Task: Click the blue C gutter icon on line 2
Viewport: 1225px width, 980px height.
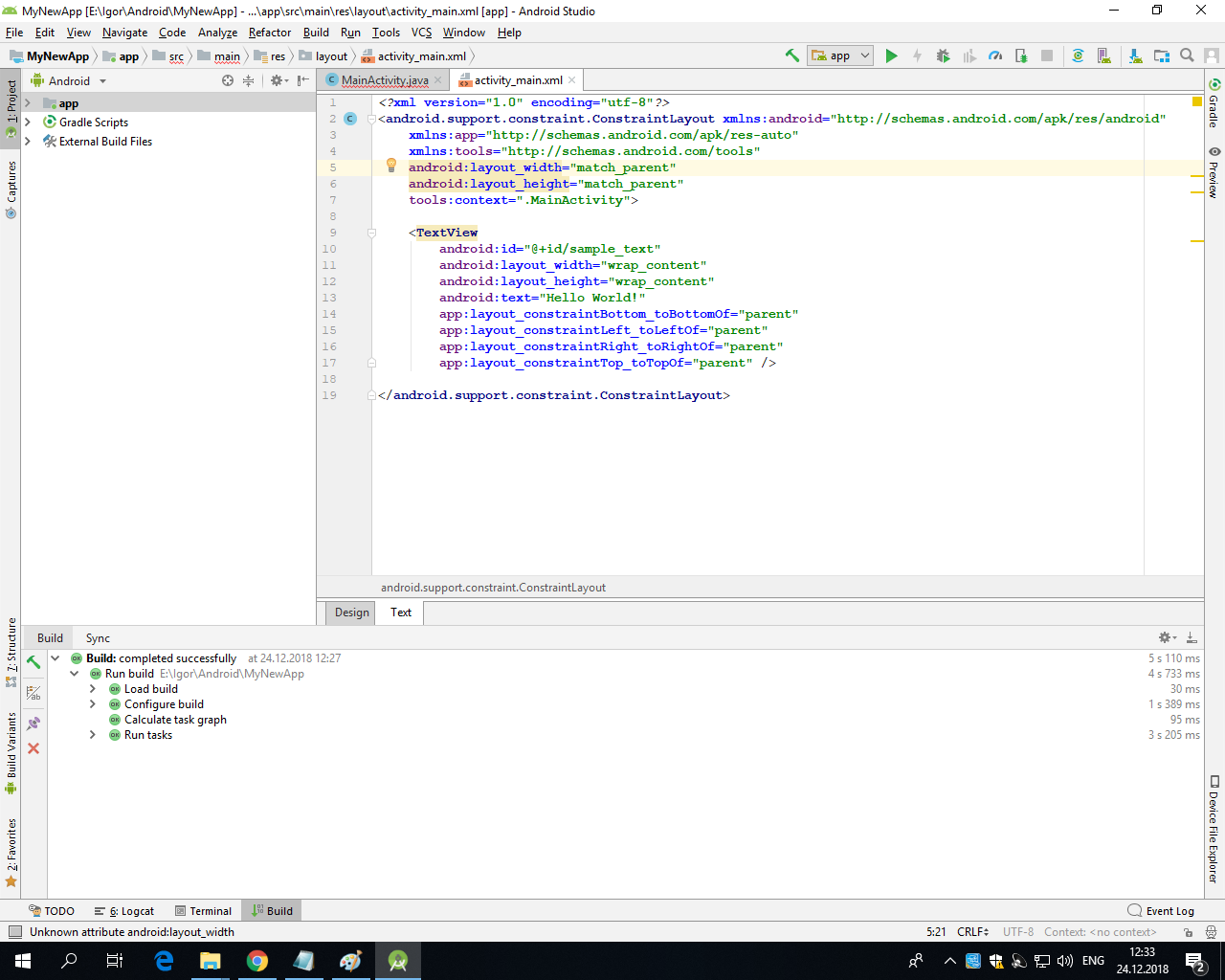Action: coord(350,119)
